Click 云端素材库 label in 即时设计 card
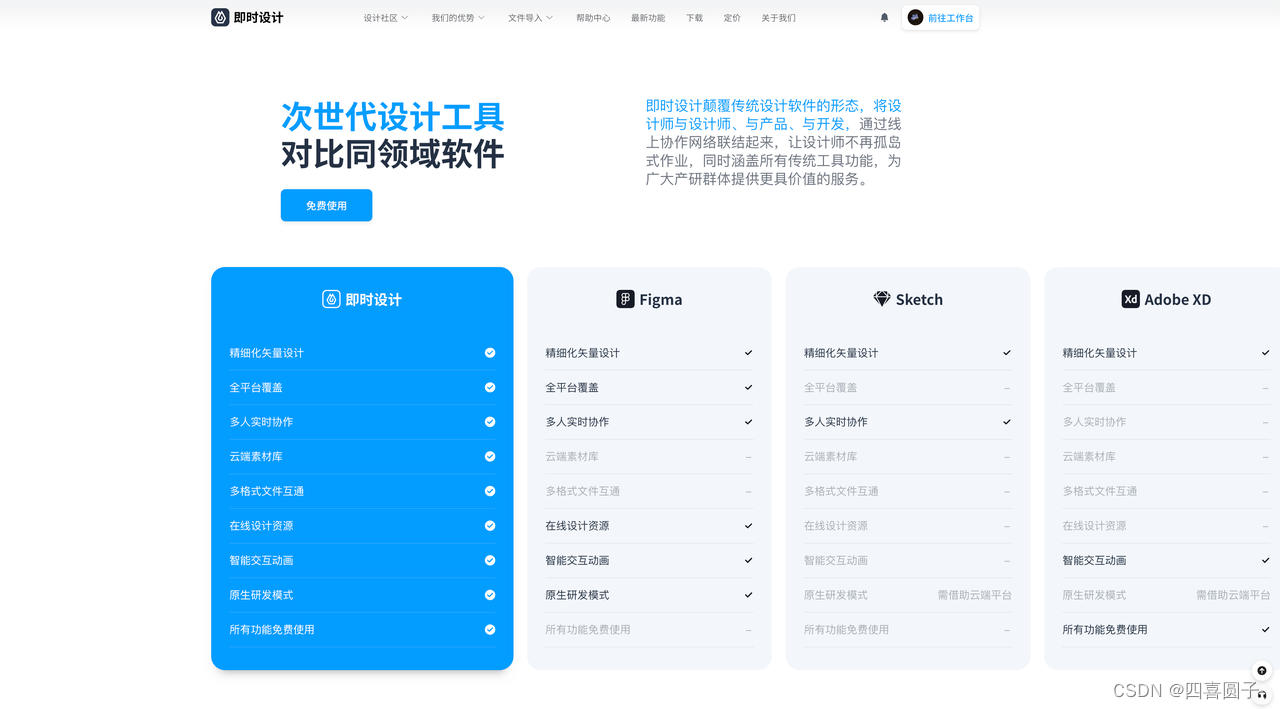This screenshot has width=1280, height=709. point(256,456)
